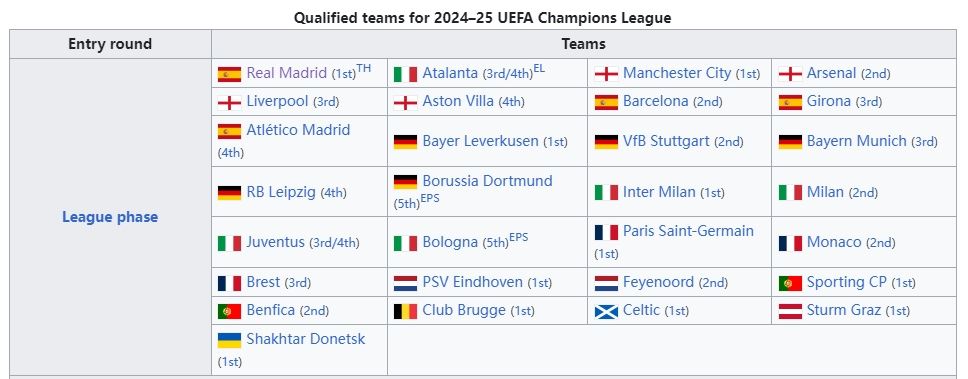968x379 pixels.
Task: Click the Ukrainian flag beside Shakhtar Donetsk
Action: (229, 340)
